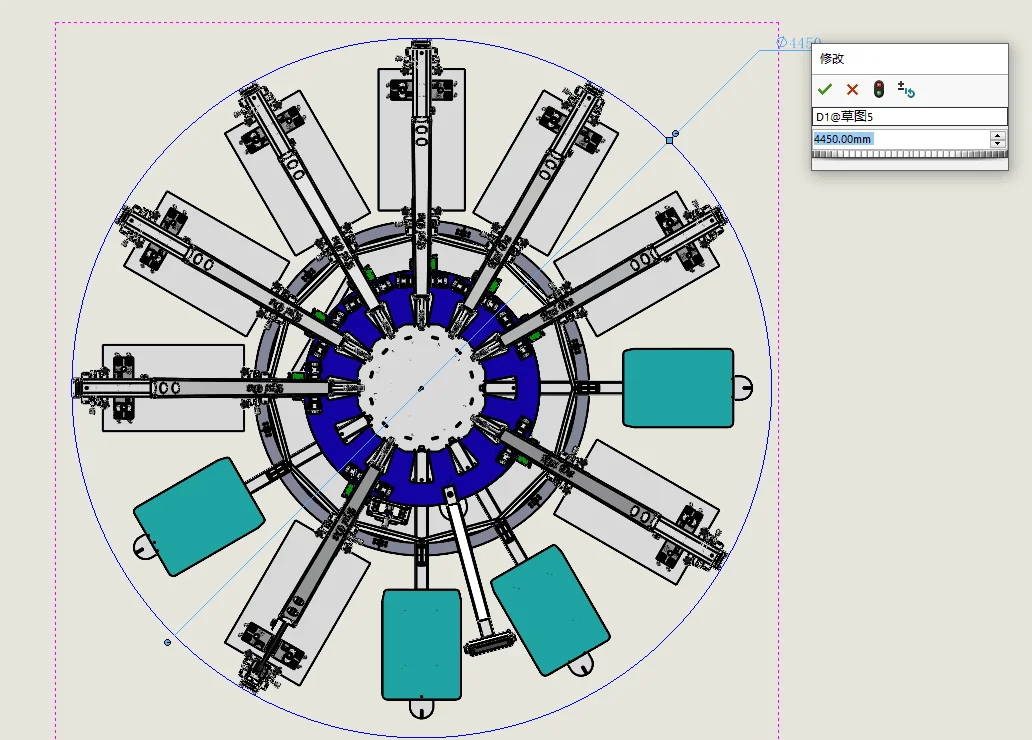Click the lower-left dimension leader endpoint

click(x=167, y=642)
